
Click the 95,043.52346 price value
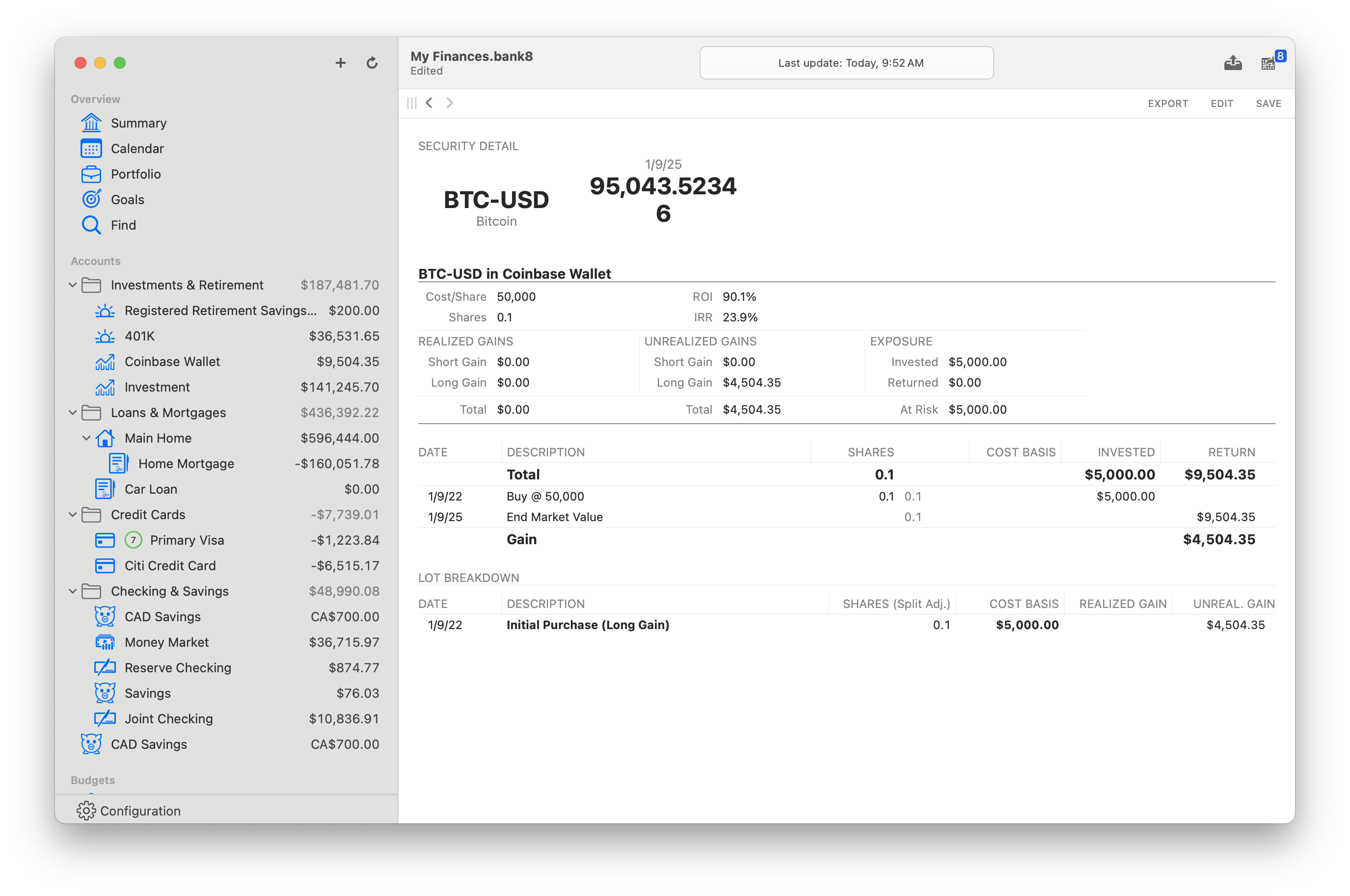coord(663,199)
